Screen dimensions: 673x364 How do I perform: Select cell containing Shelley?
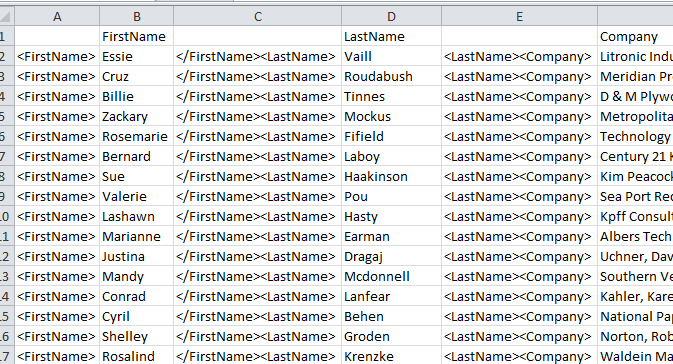pyautogui.click(x=136, y=337)
